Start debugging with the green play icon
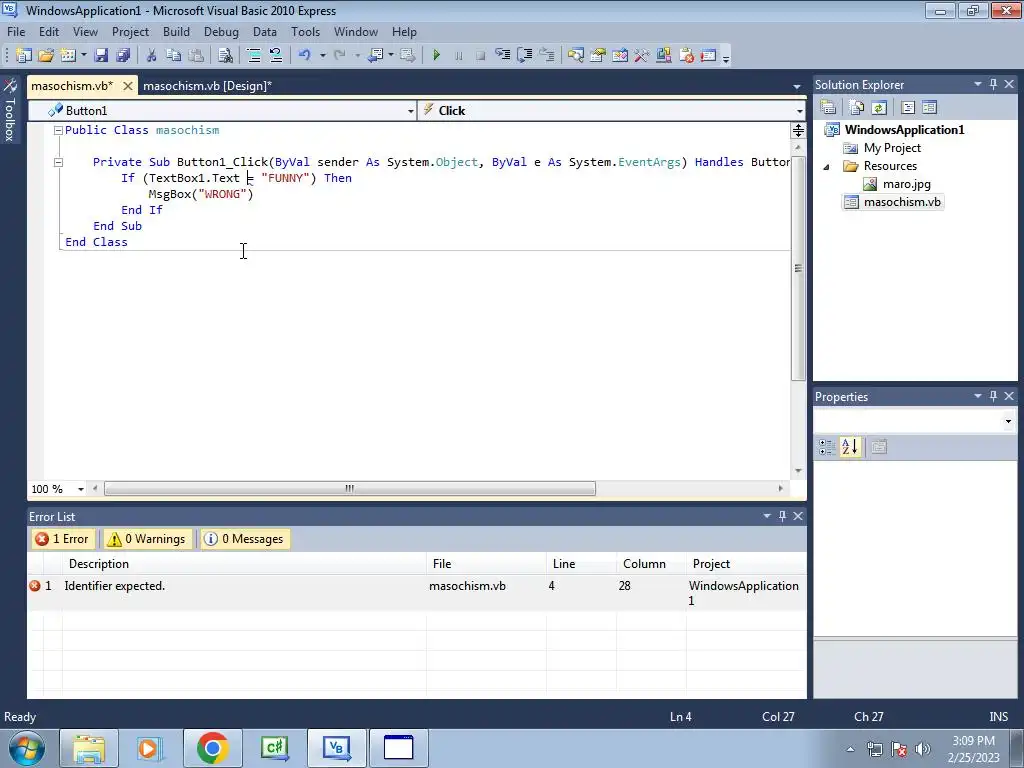Screen dimensions: 1024x768 click(x=436, y=56)
